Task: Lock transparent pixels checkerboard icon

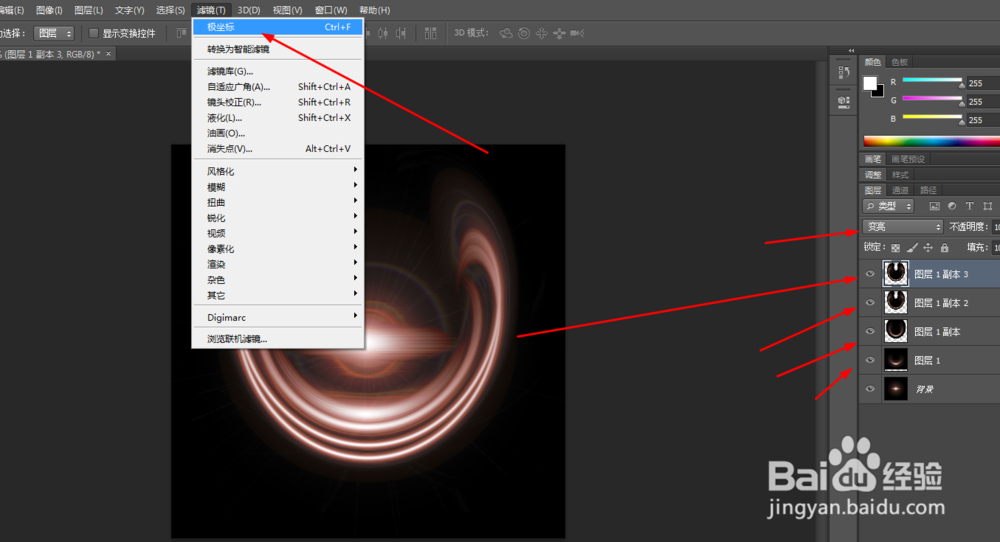Action: (895, 247)
